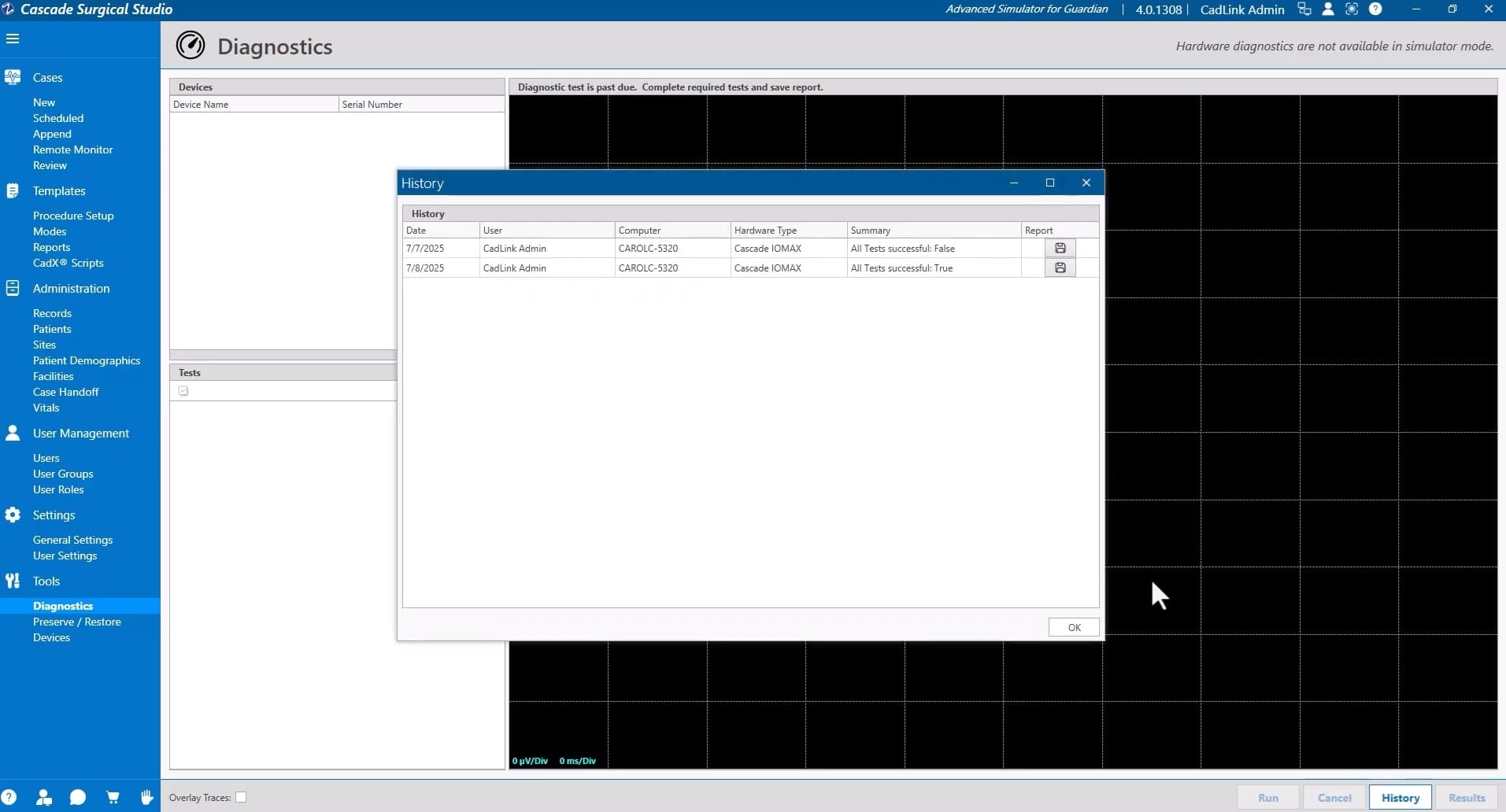Save report for 7/8/2025 diagnostic entry
This screenshot has height=812, width=1506.
coord(1060,268)
